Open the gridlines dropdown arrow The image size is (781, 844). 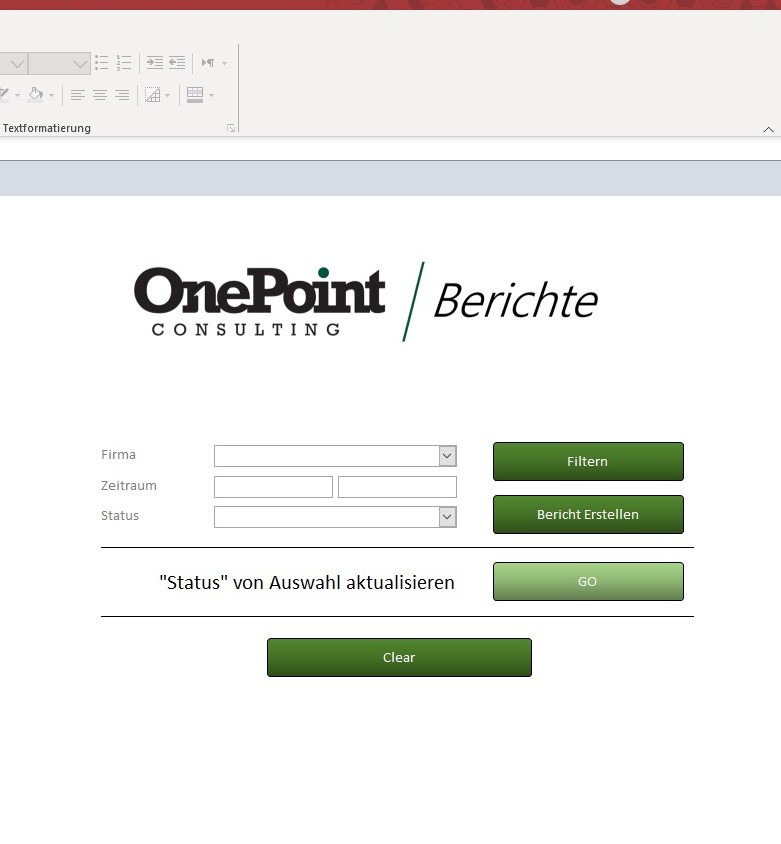167,96
